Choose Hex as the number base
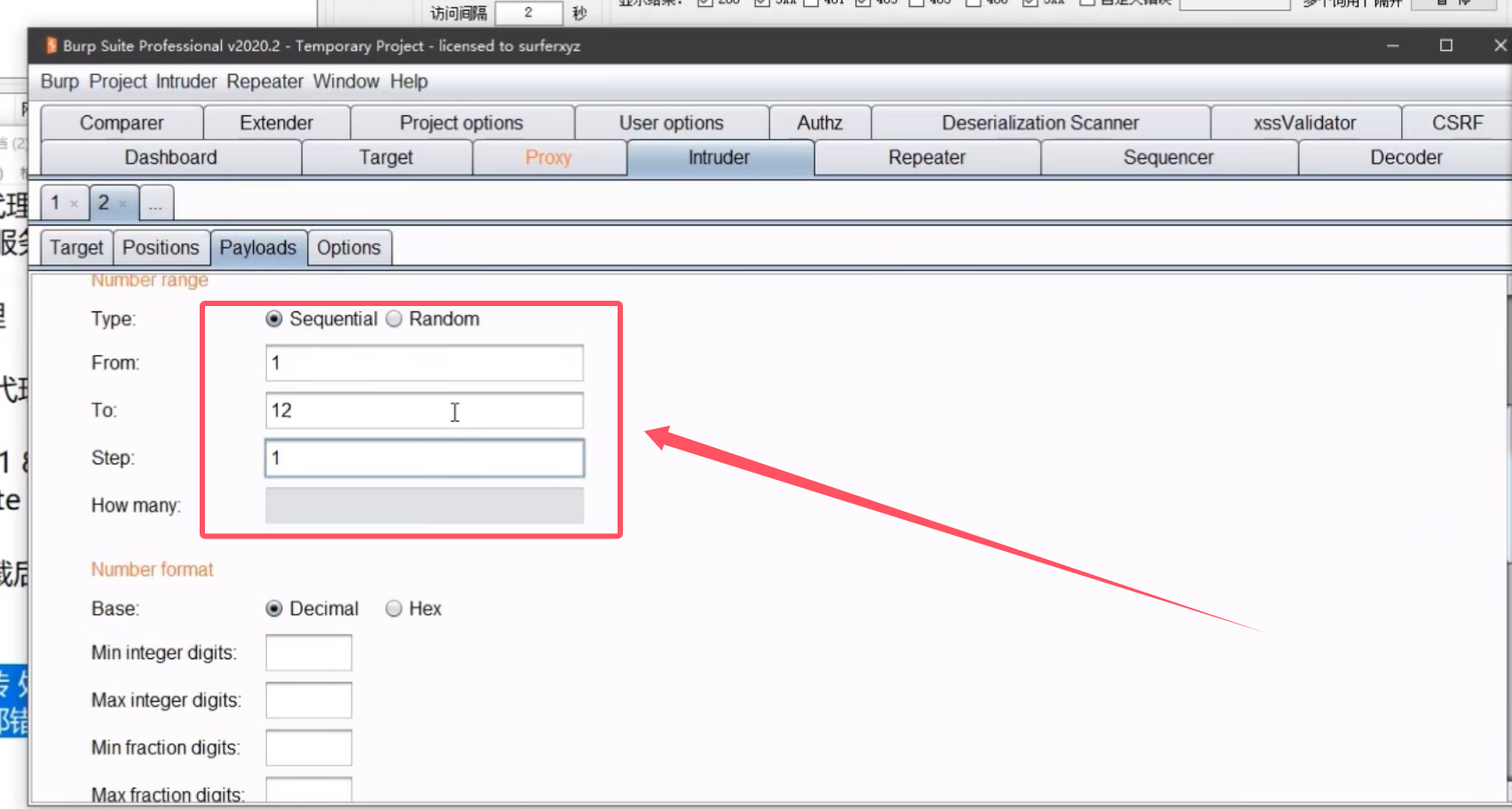The image size is (1512, 809). coord(394,609)
